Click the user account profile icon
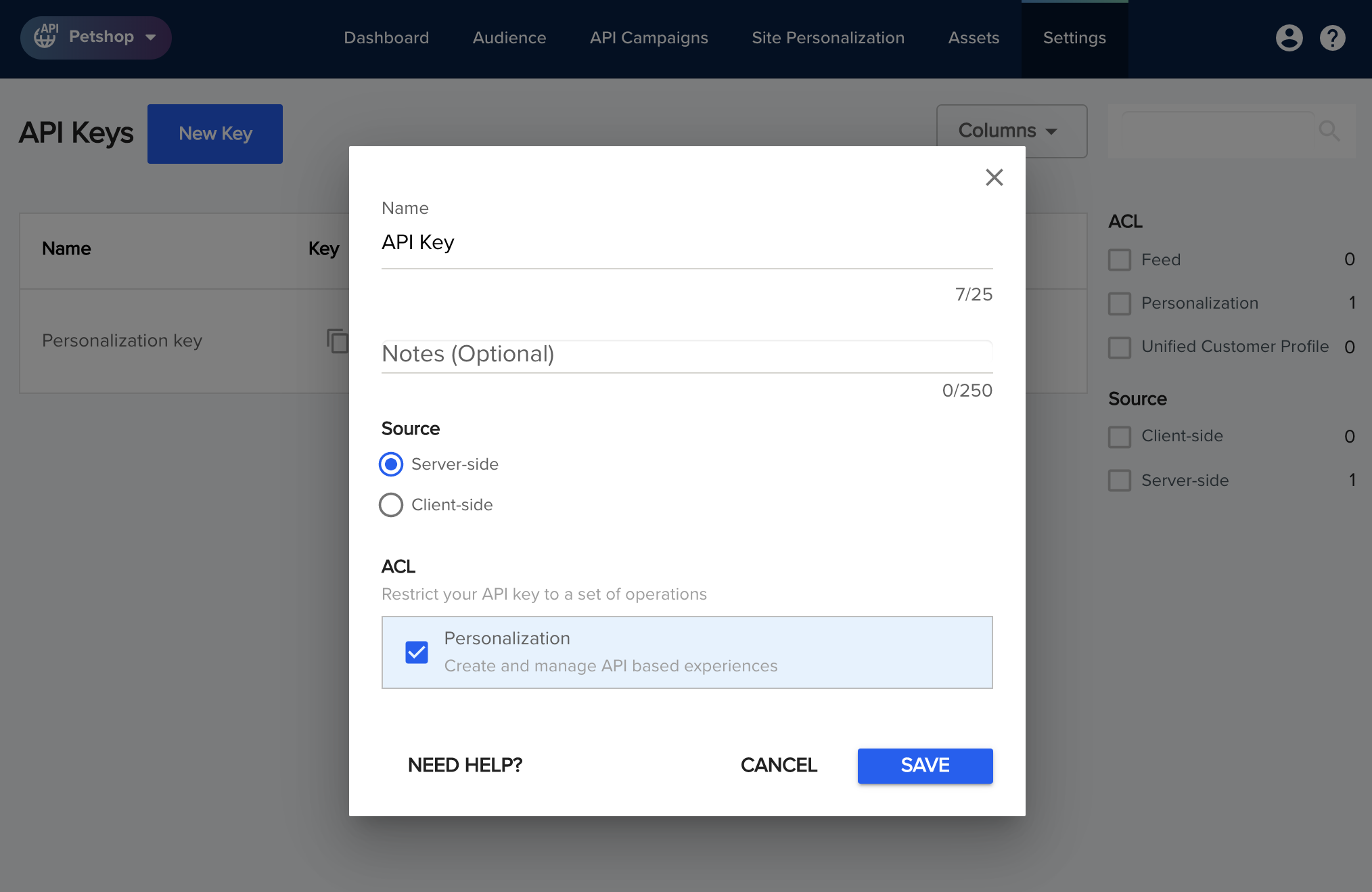 (x=1289, y=38)
